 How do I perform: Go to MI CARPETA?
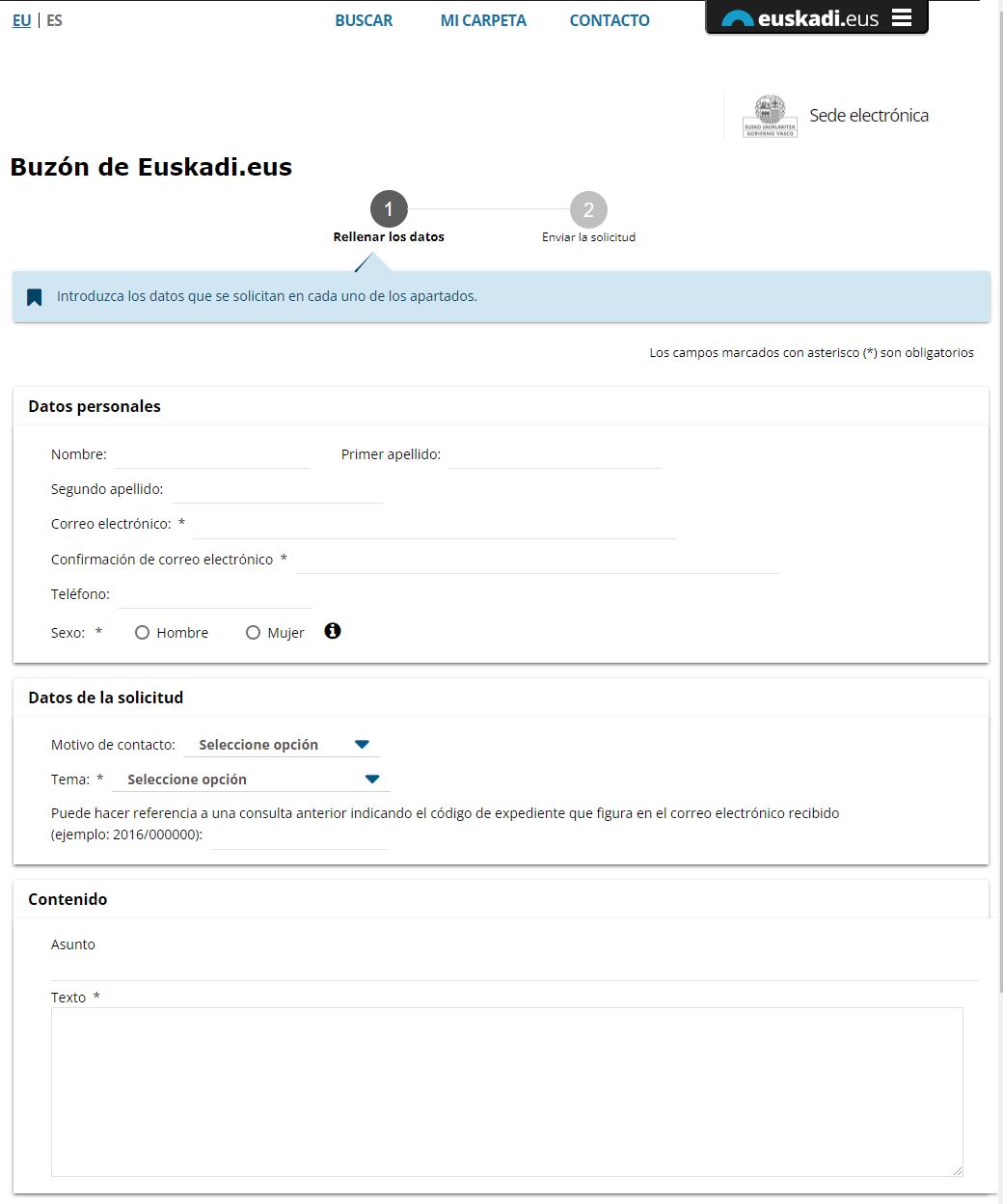pyautogui.click(x=483, y=20)
